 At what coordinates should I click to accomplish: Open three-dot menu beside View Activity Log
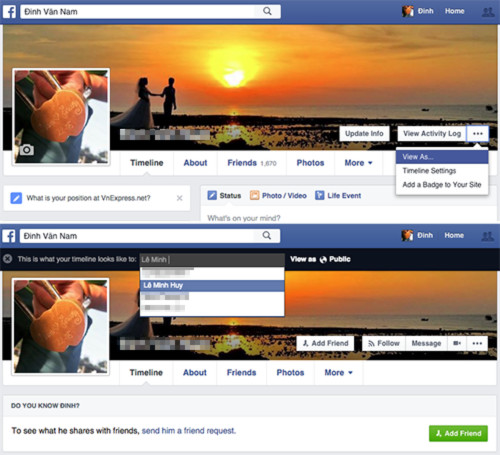click(x=478, y=134)
